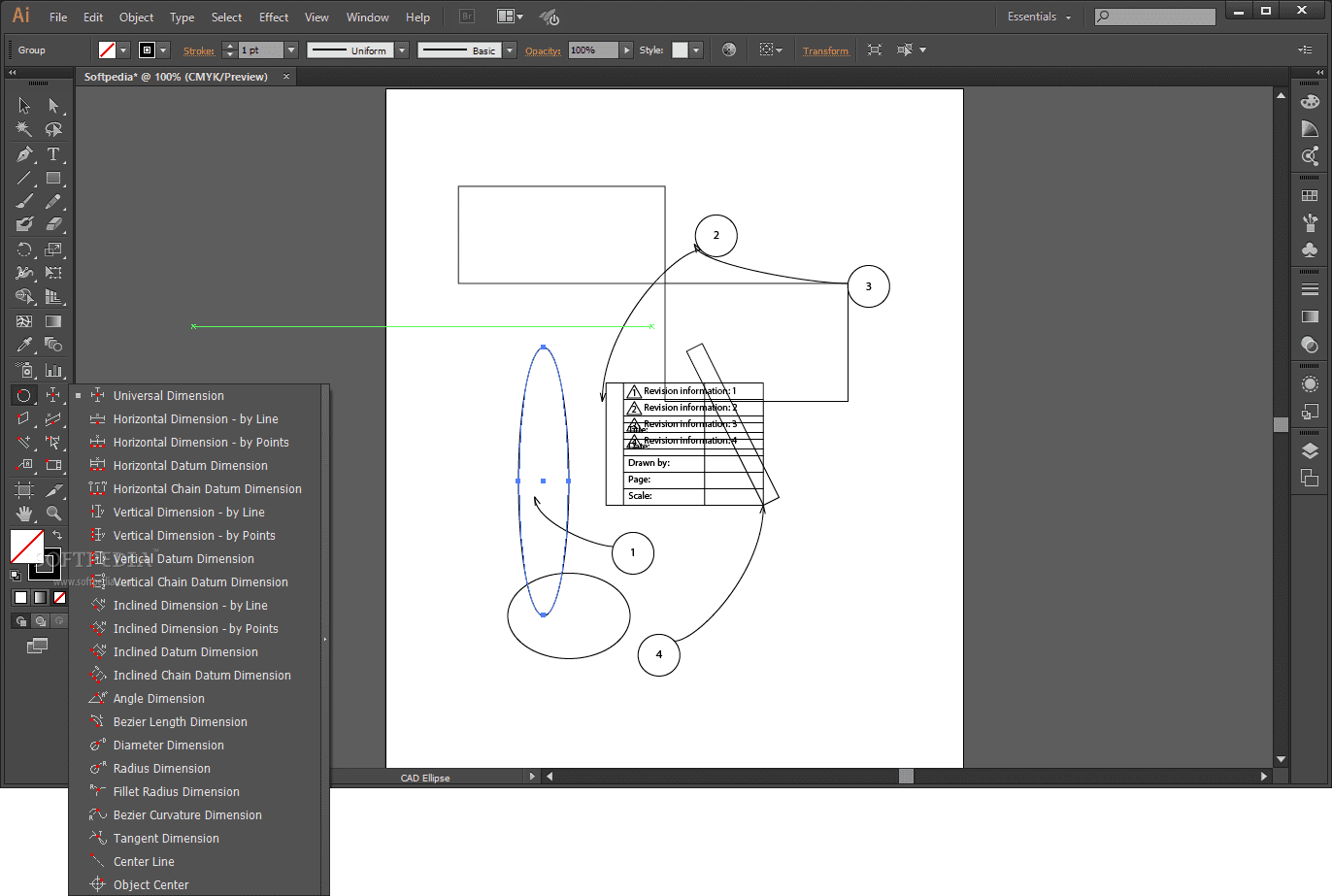Open the Layers panel icon
The height and width of the screenshot is (896, 1332).
(x=1310, y=450)
